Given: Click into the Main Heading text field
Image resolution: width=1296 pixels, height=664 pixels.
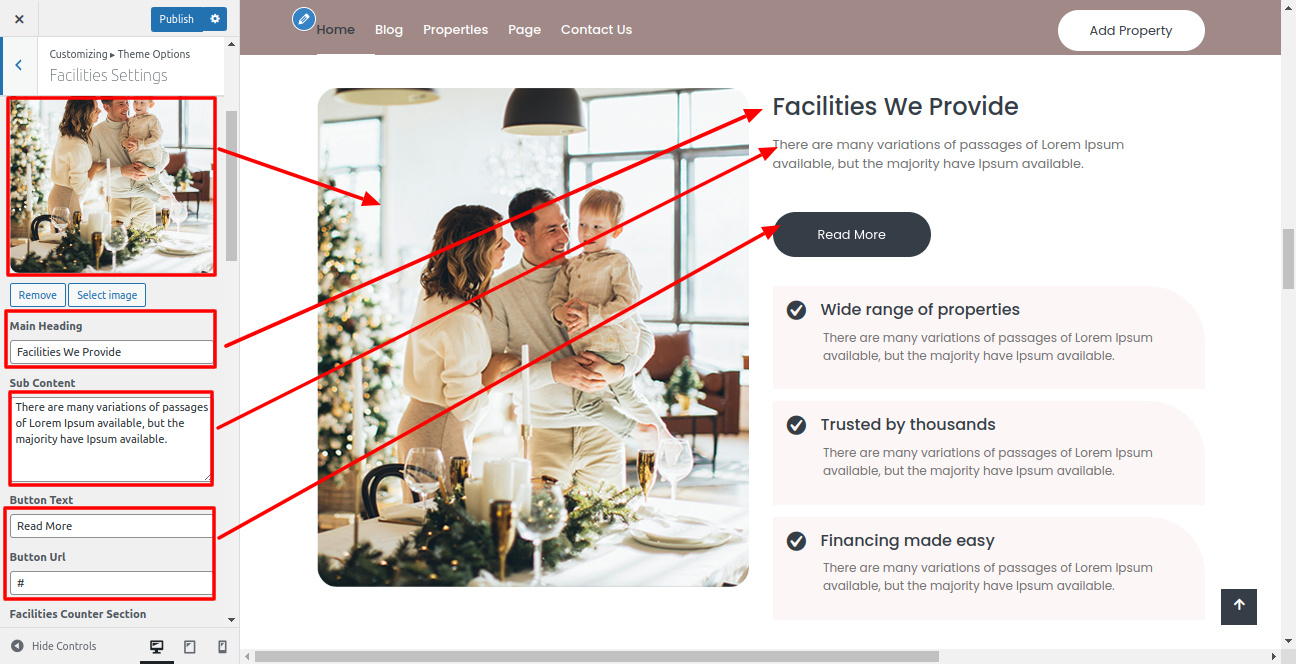Looking at the screenshot, I should (112, 352).
